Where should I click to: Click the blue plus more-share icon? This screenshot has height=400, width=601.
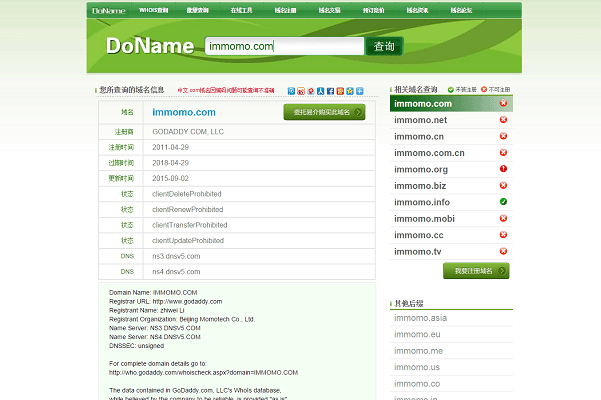click(360, 91)
